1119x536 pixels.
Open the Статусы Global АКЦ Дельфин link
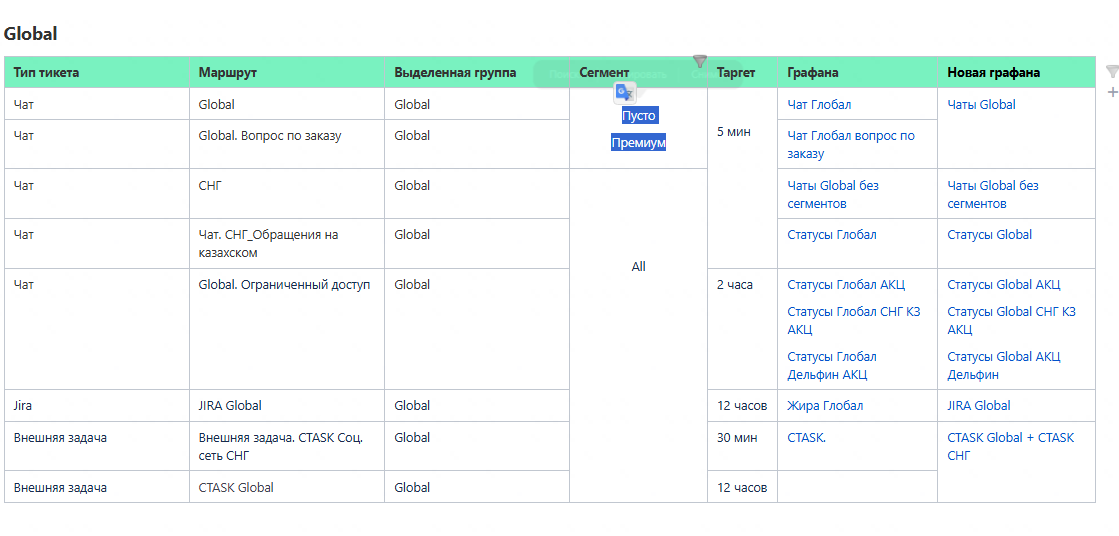point(1004,365)
